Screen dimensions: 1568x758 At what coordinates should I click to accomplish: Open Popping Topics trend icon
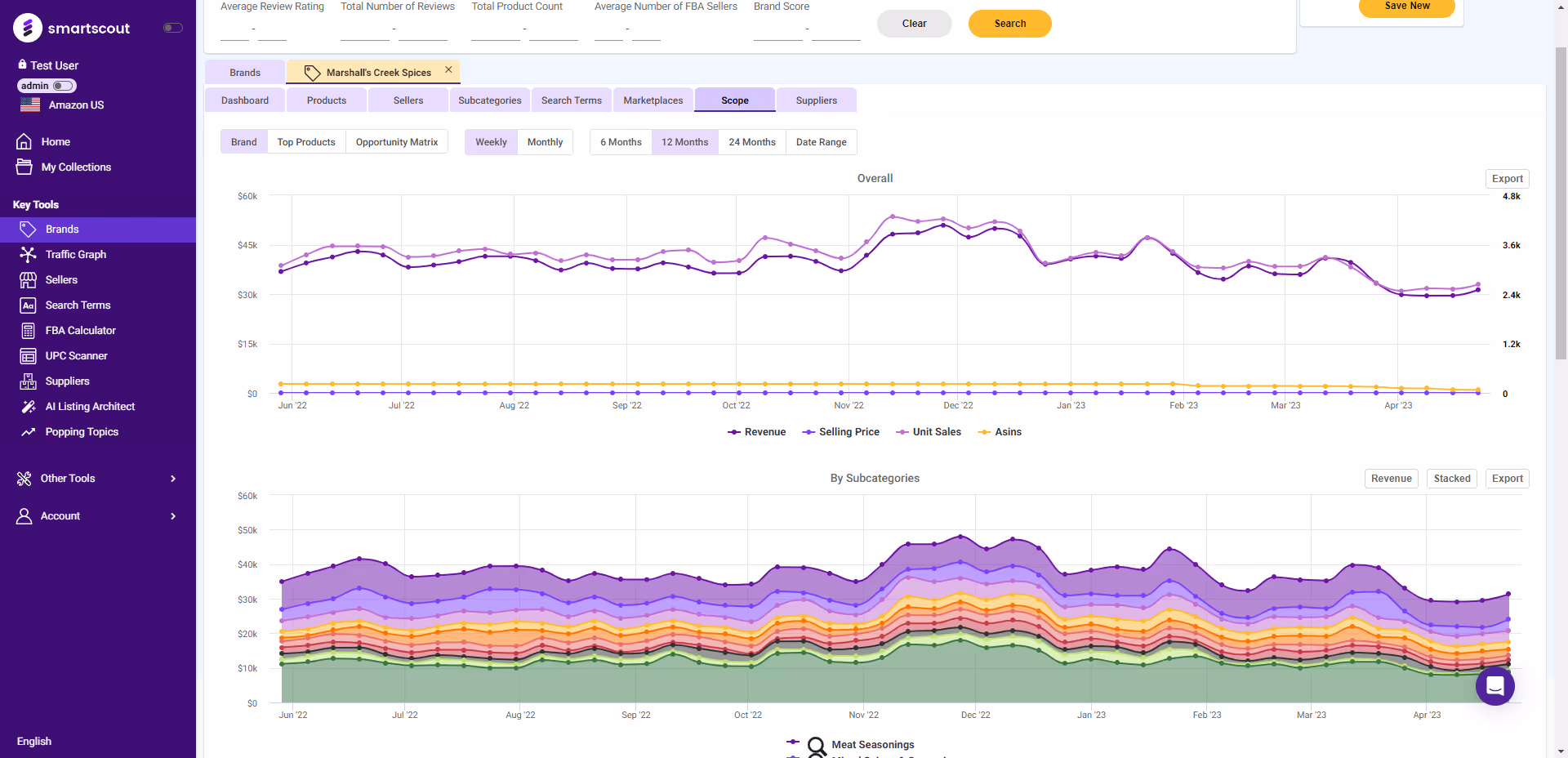(x=28, y=431)
